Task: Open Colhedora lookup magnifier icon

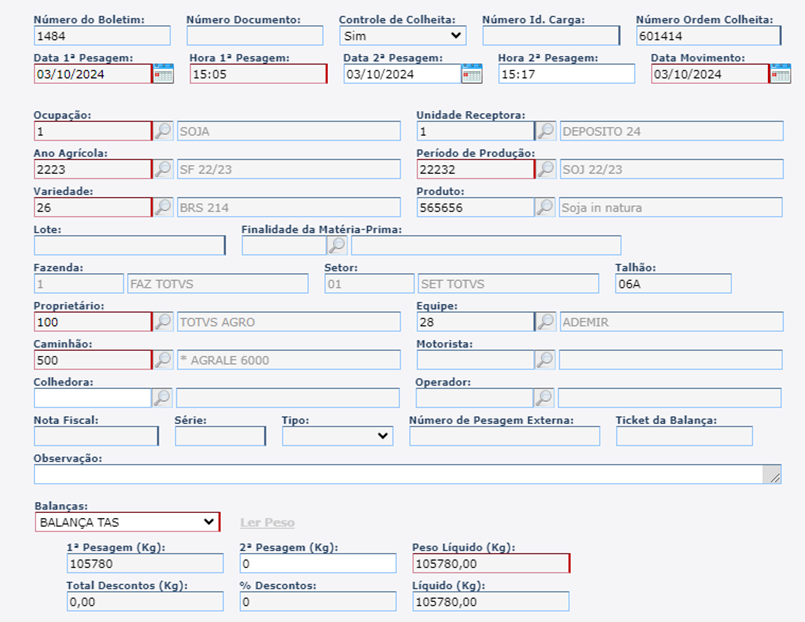Action: (x=163, y=398)
